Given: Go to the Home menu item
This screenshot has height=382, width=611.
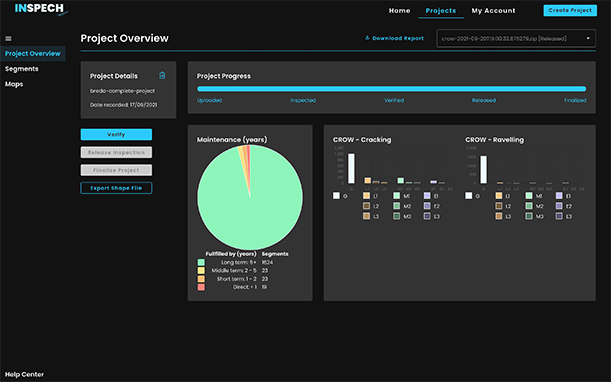Looking at the screenshot, I should [399, 11].
